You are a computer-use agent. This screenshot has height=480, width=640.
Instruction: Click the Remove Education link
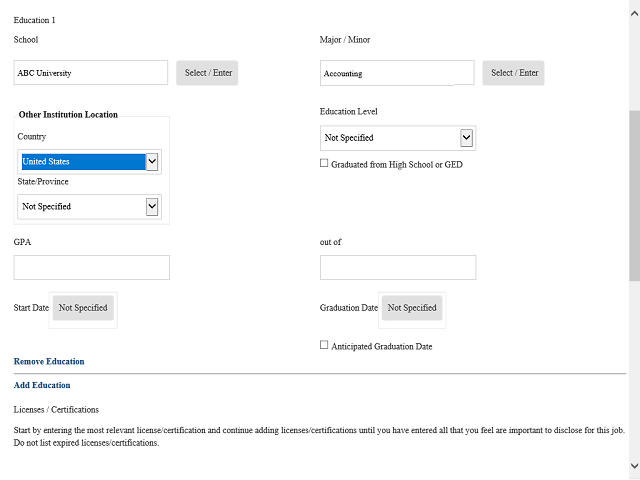[49, 362]
